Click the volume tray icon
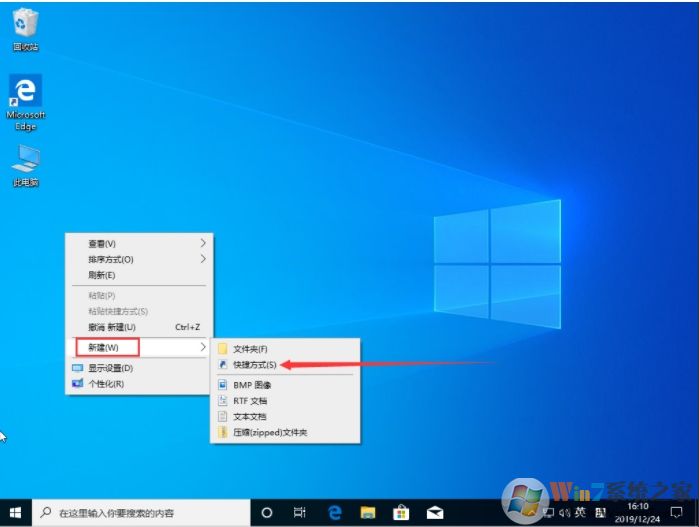 564,513
